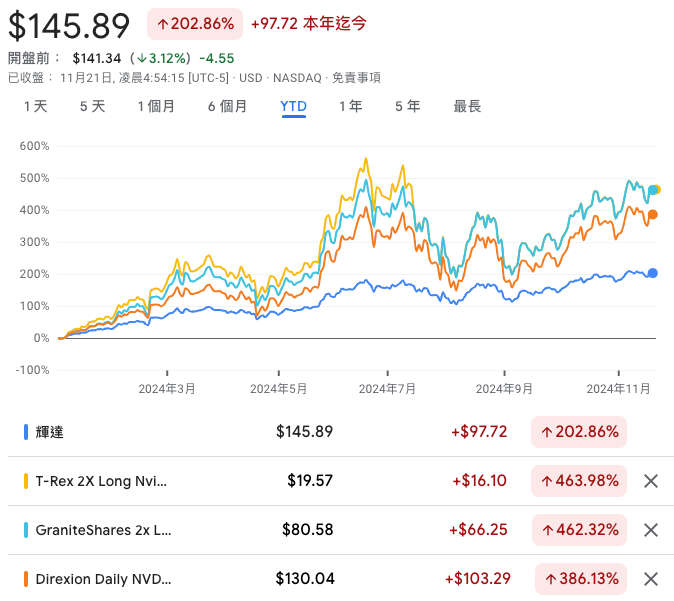674x601 pixels.
Task: Click the 202.86% badge in 輝達 row
Action: click(579, 432)
